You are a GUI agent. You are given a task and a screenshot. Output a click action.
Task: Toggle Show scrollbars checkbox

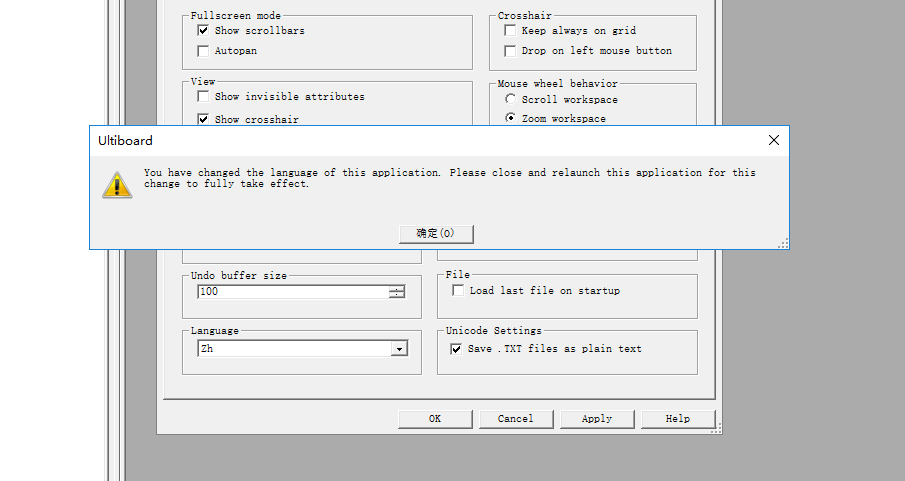click(203, 31)
